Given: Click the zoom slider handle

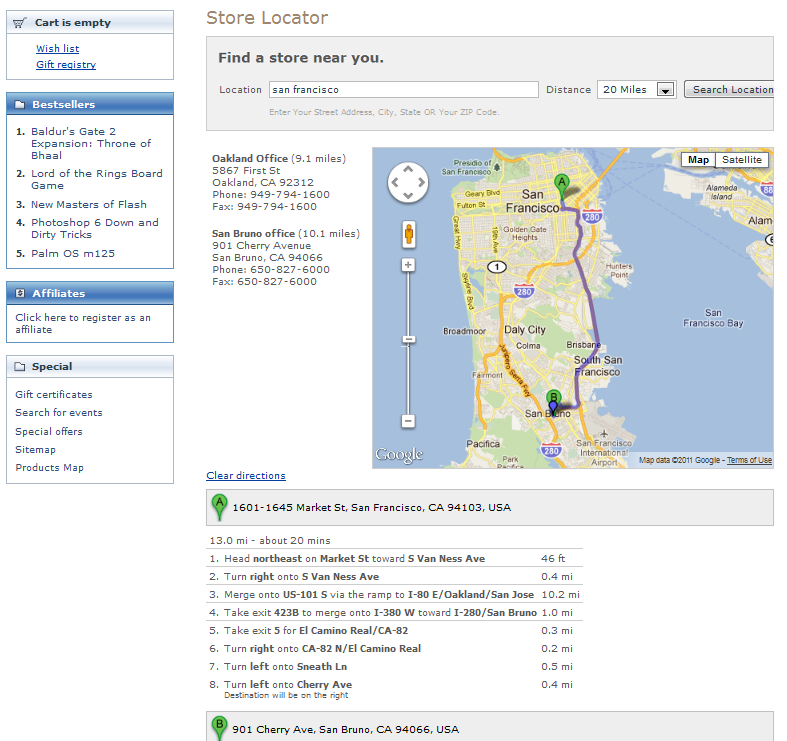Looking at the screenshot, I should (x=409, y=340).
